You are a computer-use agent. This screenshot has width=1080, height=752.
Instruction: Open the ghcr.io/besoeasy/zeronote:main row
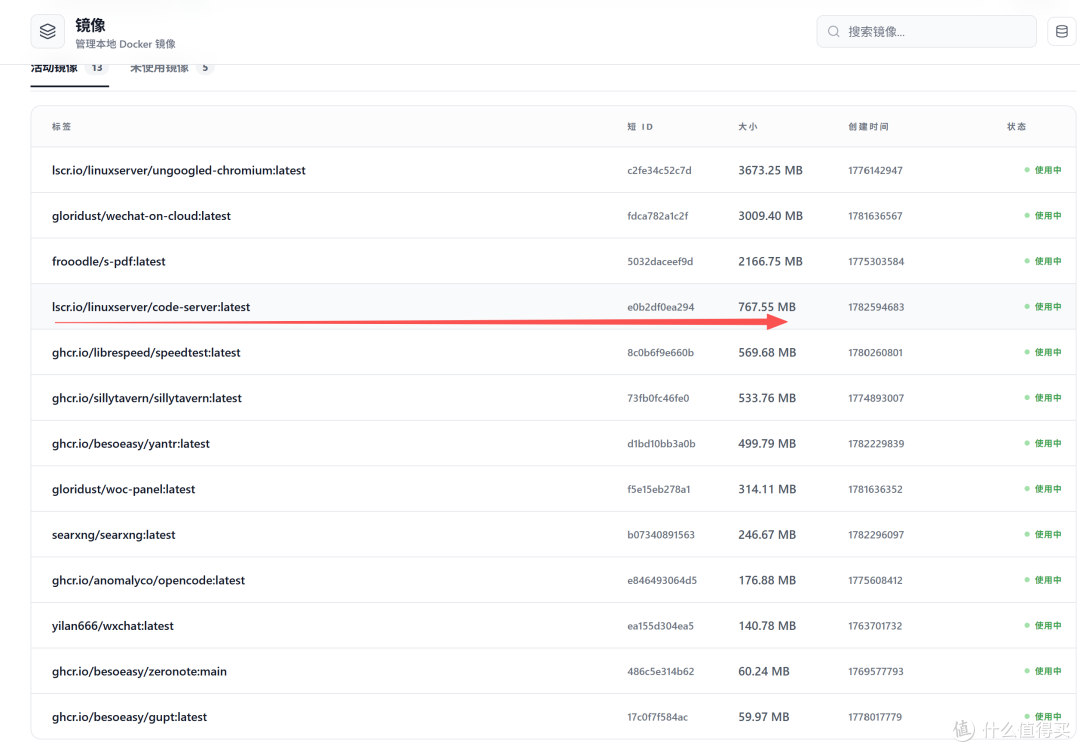pyautogui.click(x=553, y=671)
